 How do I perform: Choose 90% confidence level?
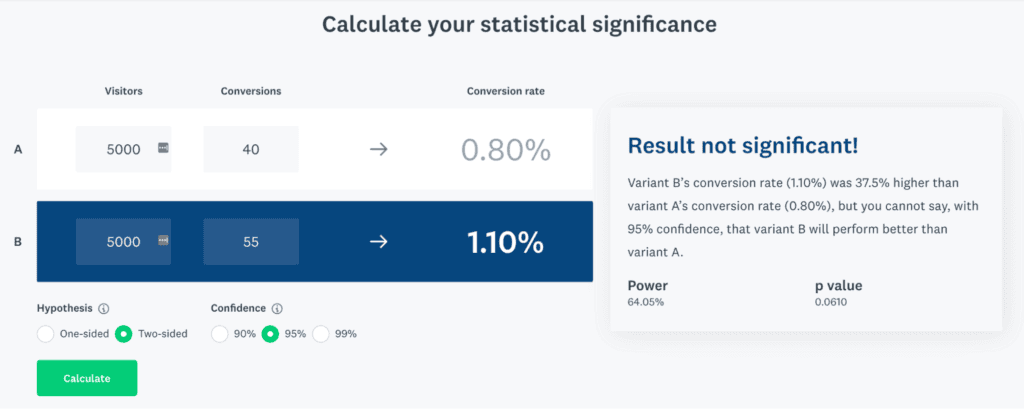[x=219, y=334]
